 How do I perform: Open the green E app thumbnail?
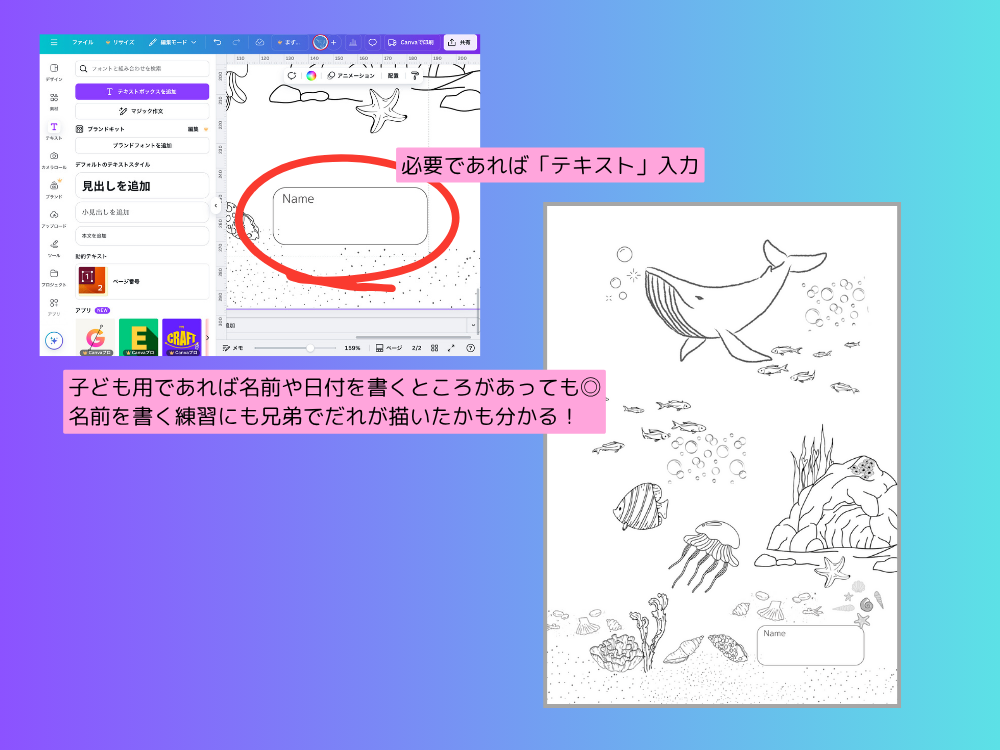(x=138, y=337)
